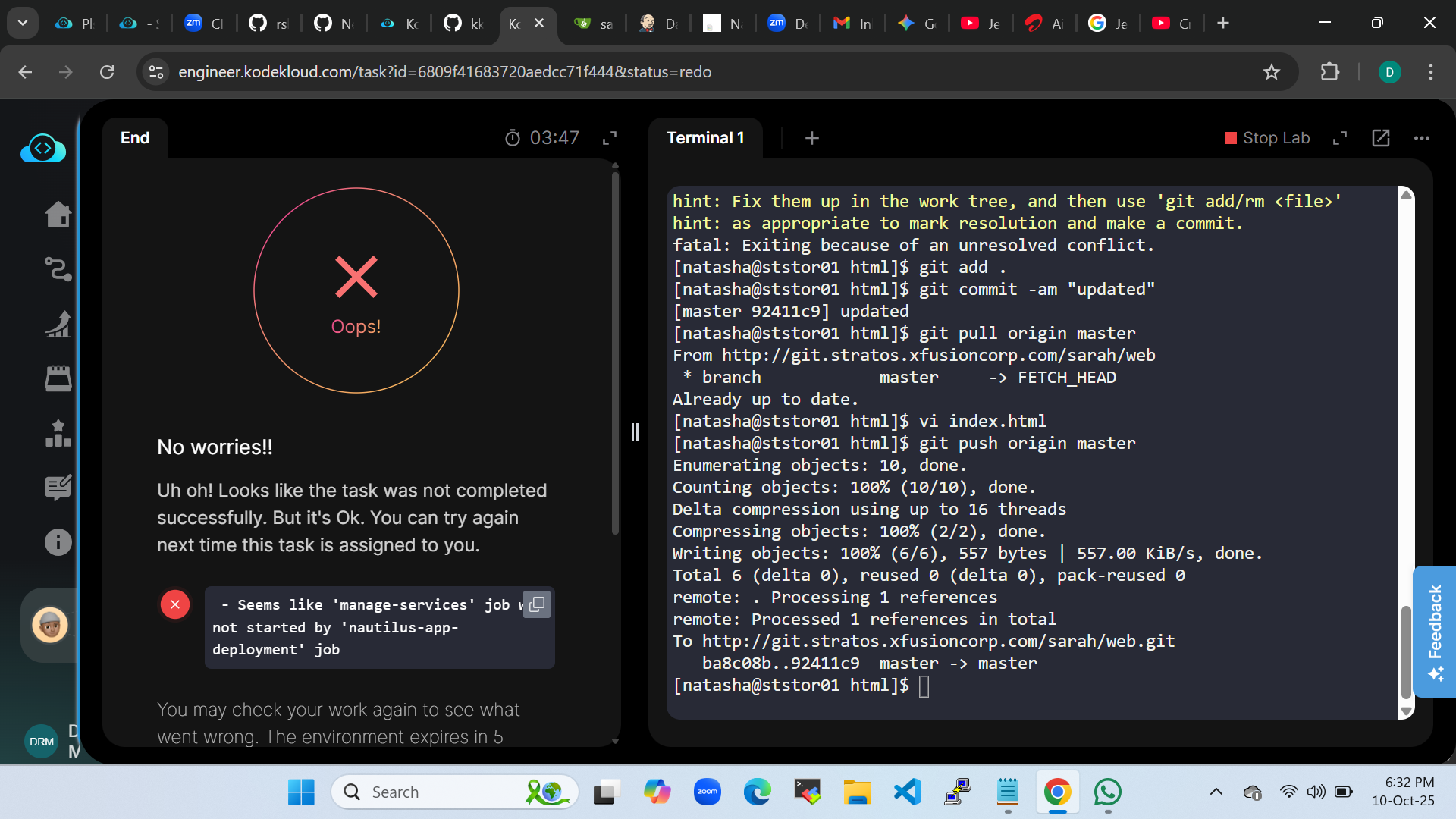
Task: Select the End tab in the task panel
Action: pos(135,138)
